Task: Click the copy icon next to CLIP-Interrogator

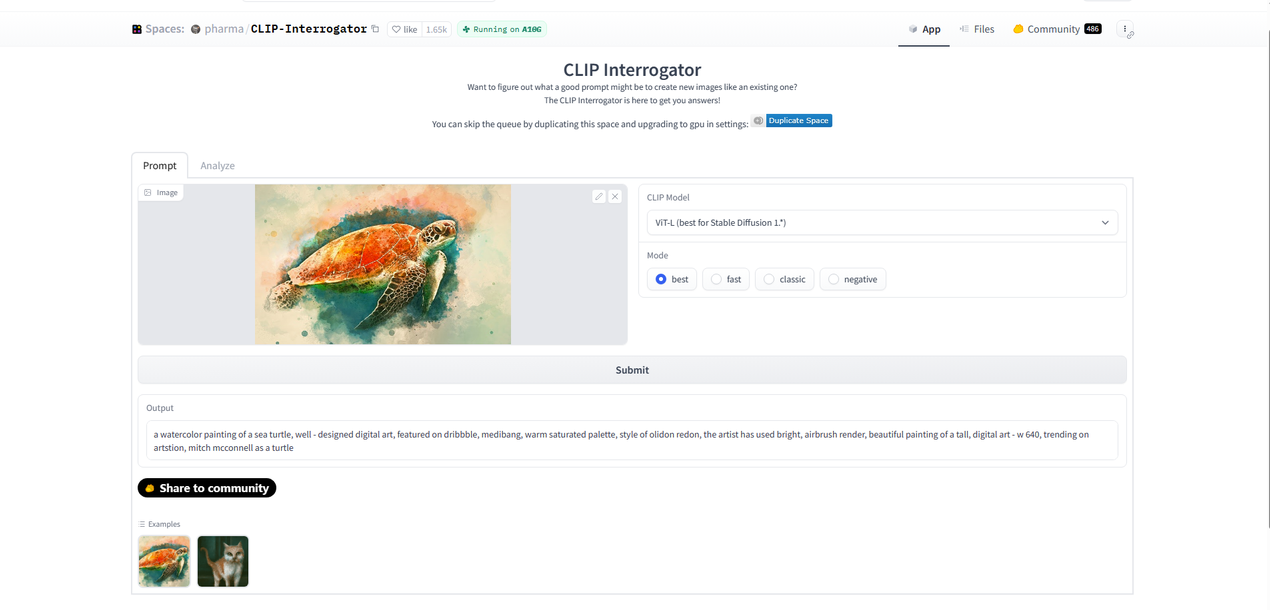Action: click(x=376, y=29)
